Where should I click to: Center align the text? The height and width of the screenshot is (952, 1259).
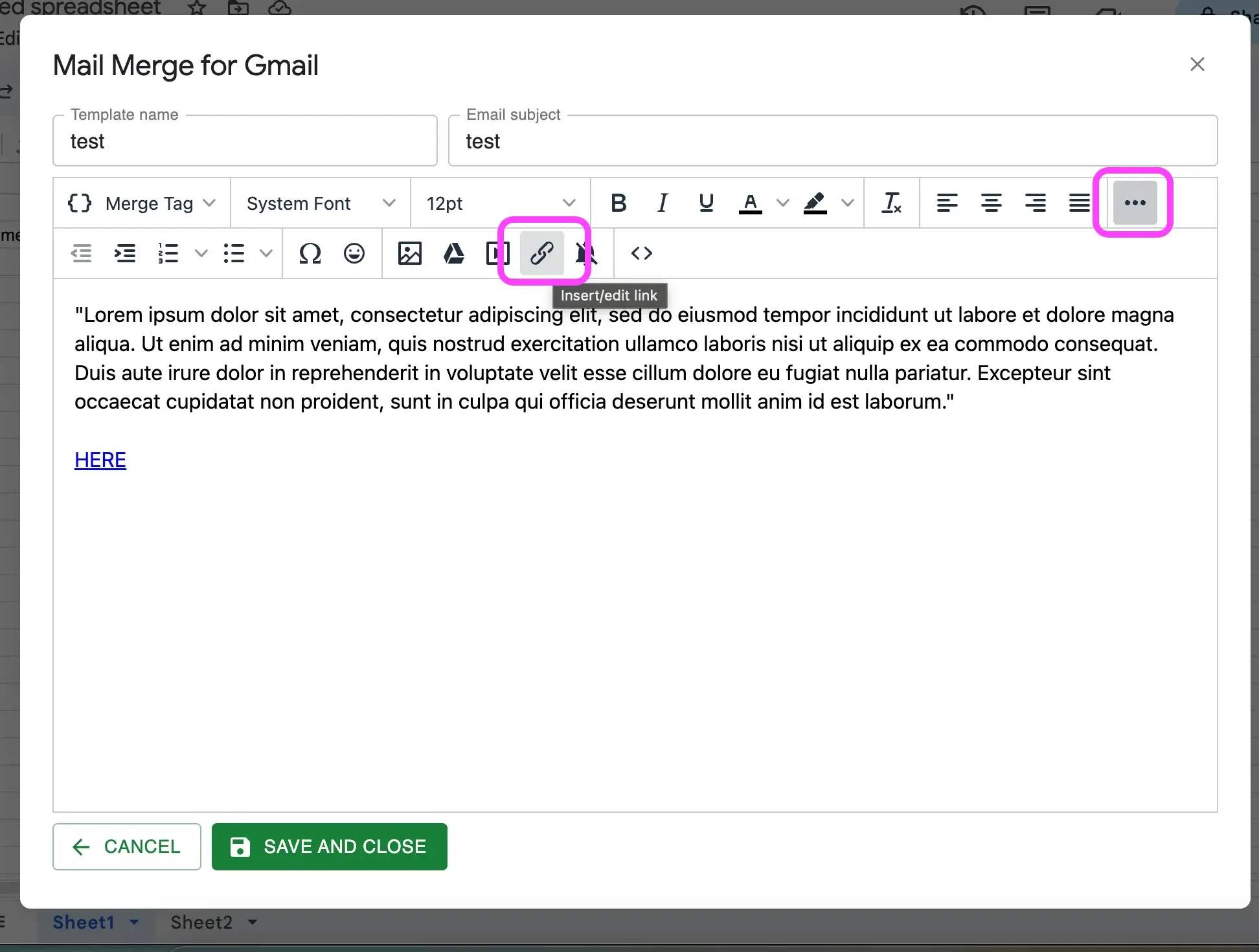[991, 203]
